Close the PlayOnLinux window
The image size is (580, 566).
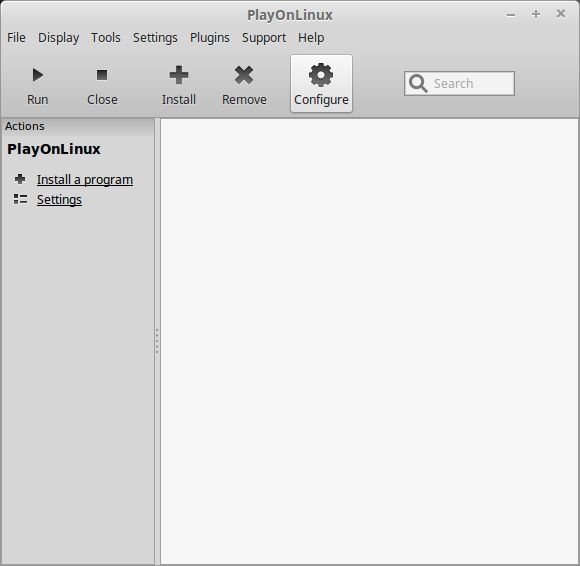coord(561,14)
